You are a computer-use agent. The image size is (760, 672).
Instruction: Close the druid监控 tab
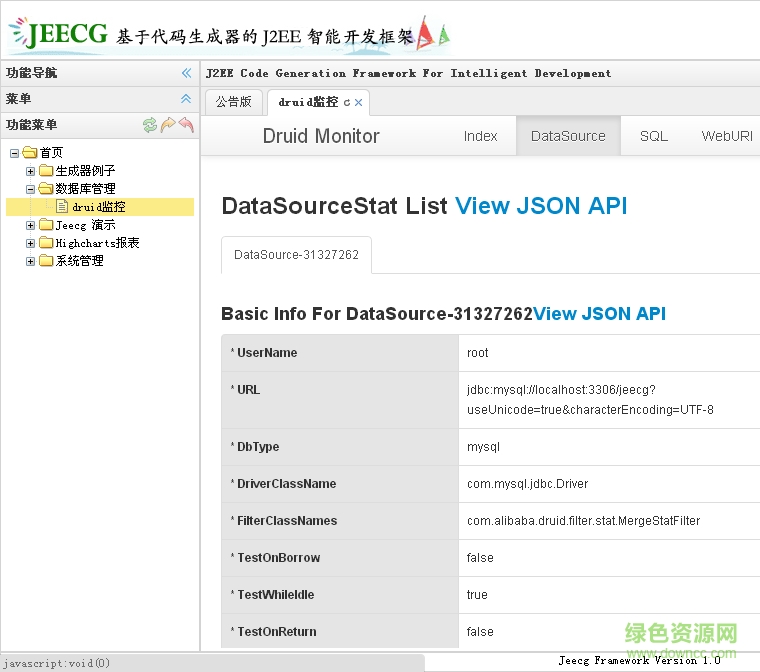pyautogui.click(x=359, y=103)
